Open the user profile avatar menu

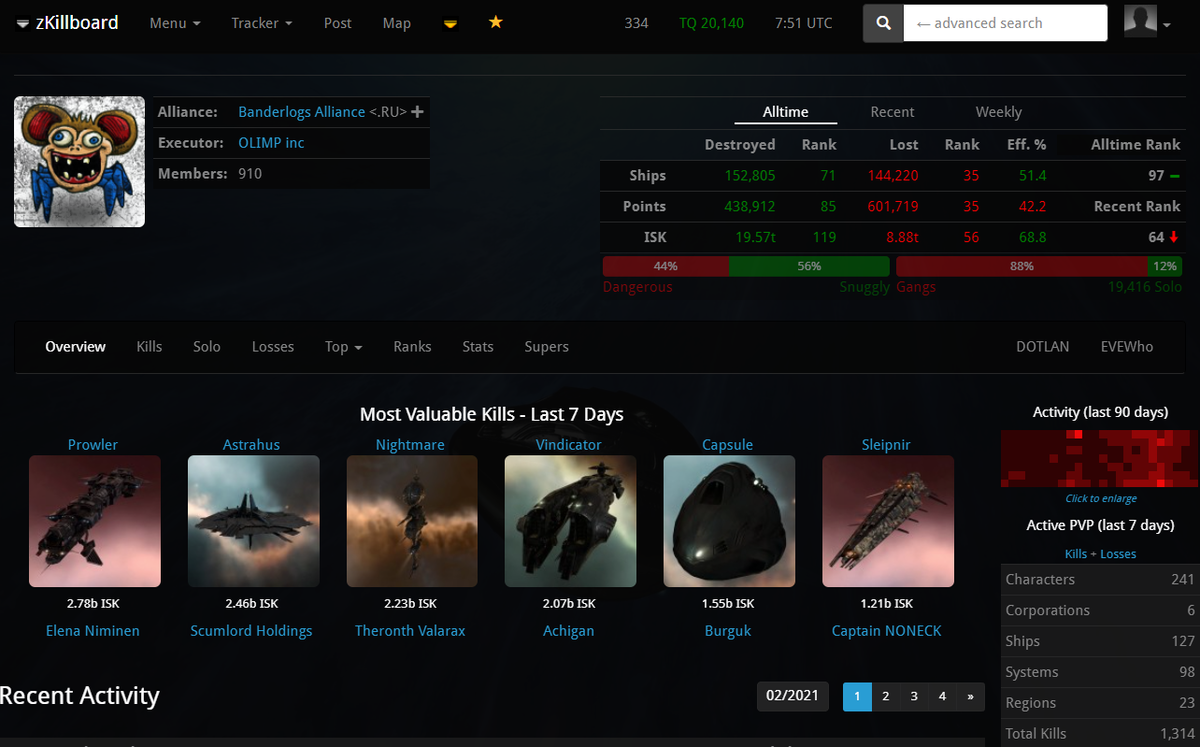pos(1141,22)
